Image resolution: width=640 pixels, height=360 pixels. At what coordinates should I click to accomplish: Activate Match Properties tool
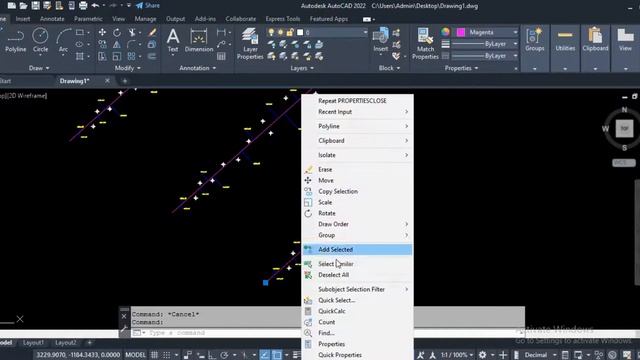click(x=425, y=43)
